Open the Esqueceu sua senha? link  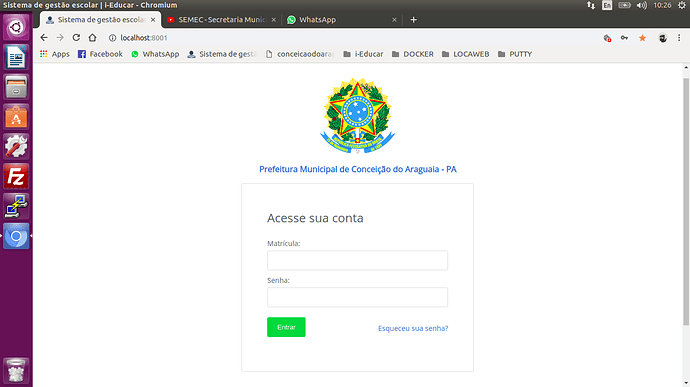[x=413, y=328]
